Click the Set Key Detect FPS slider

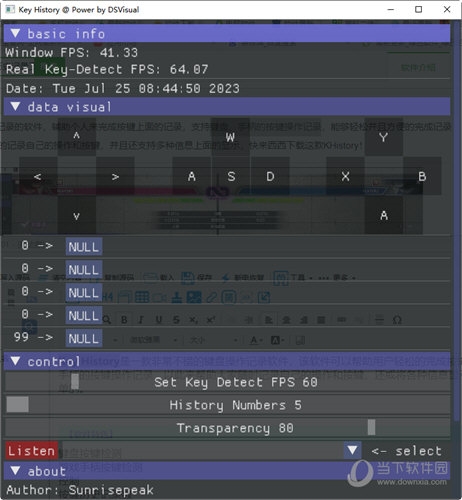[x=227, y=382]
